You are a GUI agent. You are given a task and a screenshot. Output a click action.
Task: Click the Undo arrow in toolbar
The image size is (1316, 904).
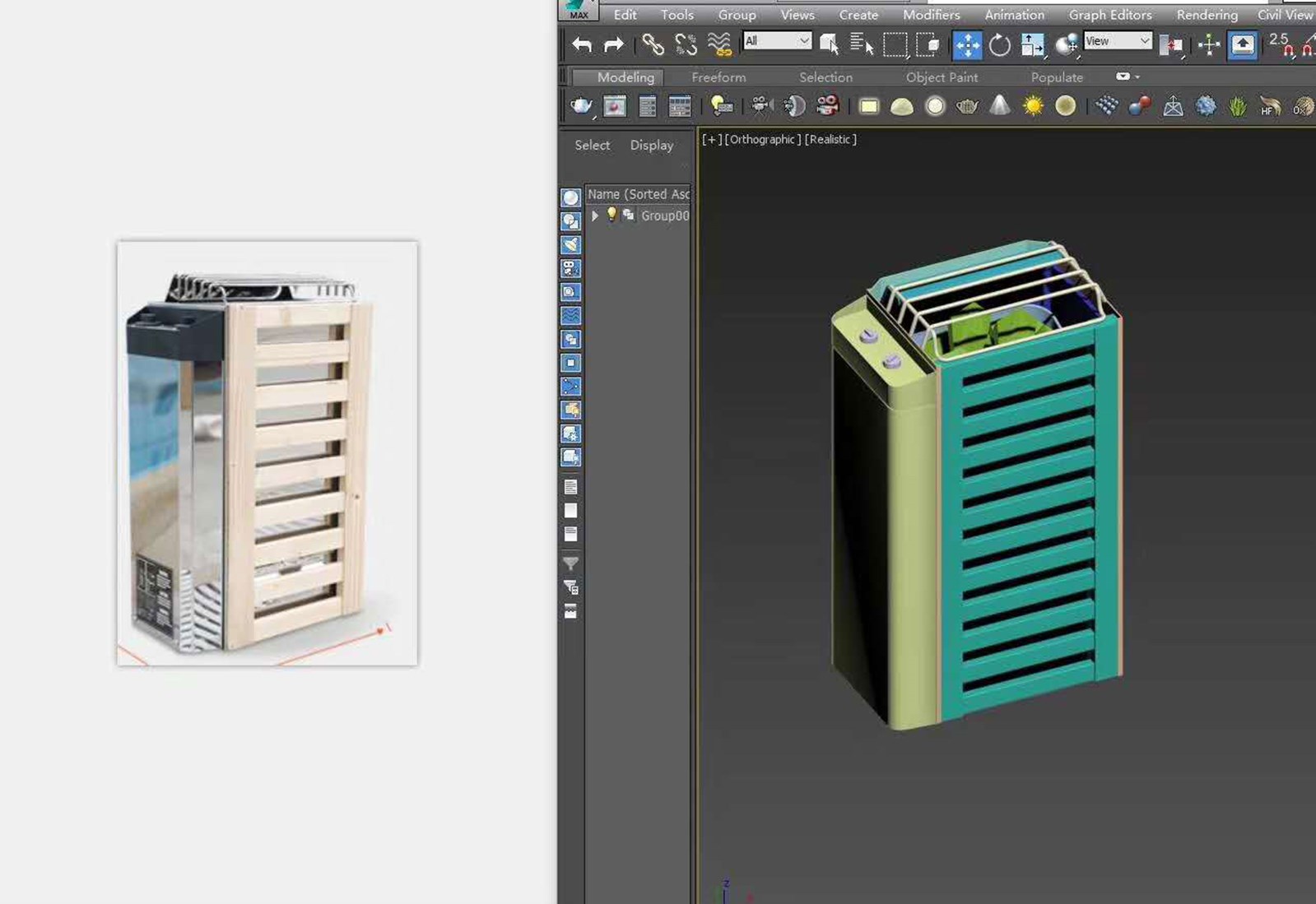point(582,44)
